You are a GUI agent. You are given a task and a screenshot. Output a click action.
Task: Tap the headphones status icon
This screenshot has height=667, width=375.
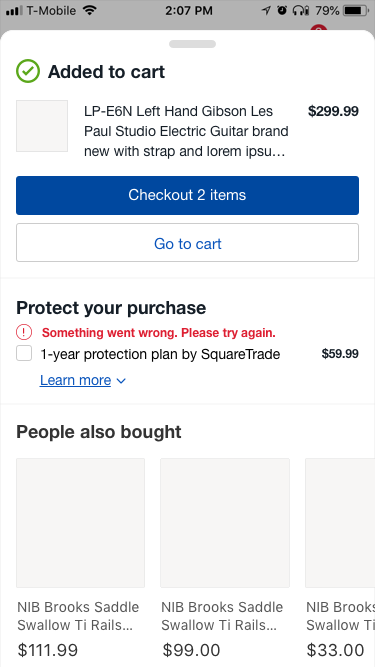(x=301, y=10)
